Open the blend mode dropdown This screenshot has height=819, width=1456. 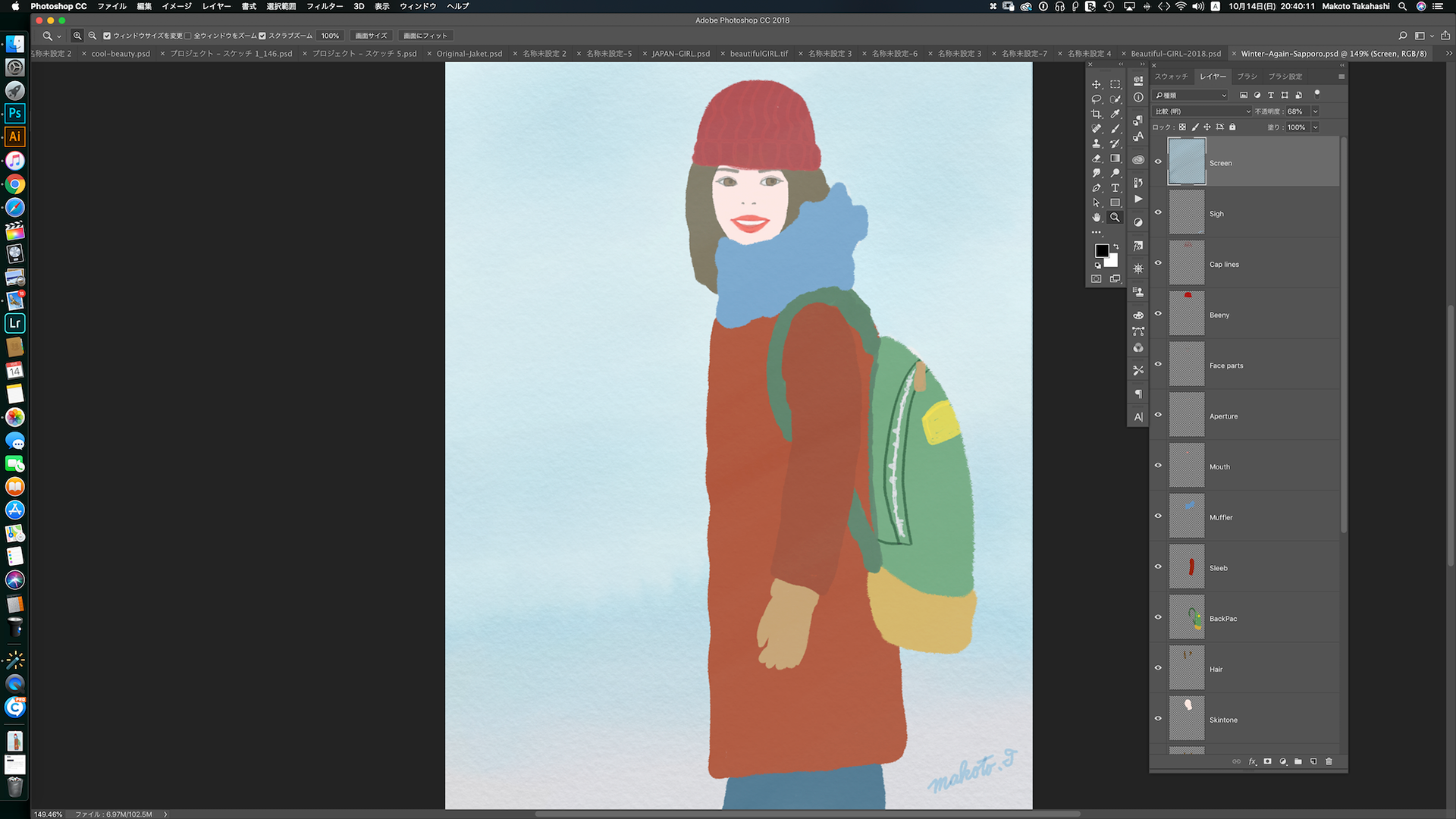tap(1202, 111)
